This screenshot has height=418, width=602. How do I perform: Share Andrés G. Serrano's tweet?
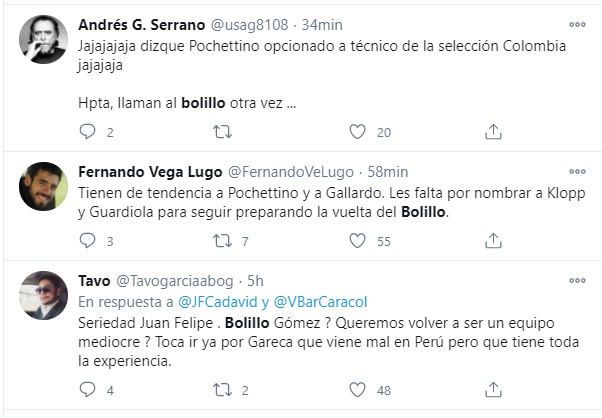click(x=493, y=131)
